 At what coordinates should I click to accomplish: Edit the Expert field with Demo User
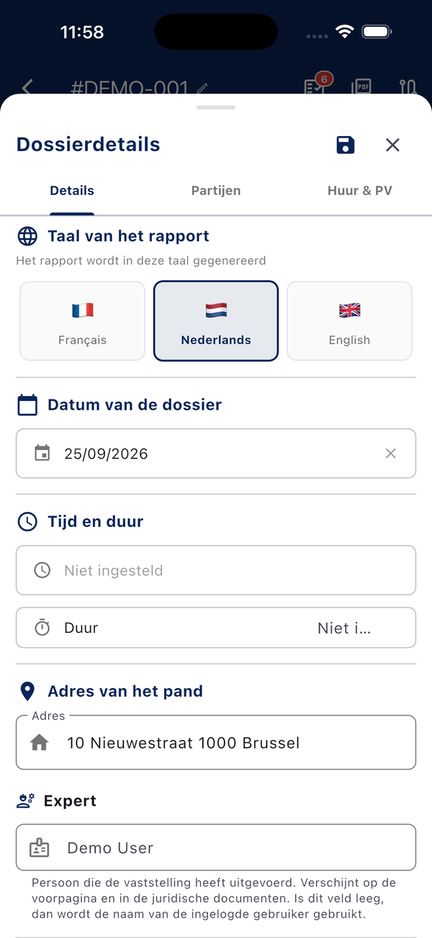[x=216, y=848]
